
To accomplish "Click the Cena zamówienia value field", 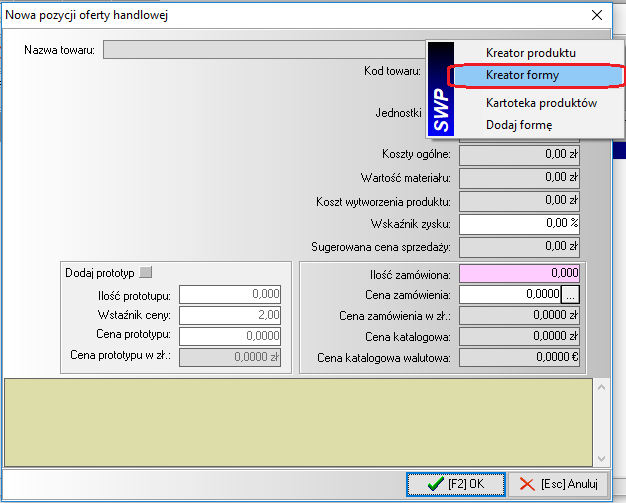I will point(509,295).
